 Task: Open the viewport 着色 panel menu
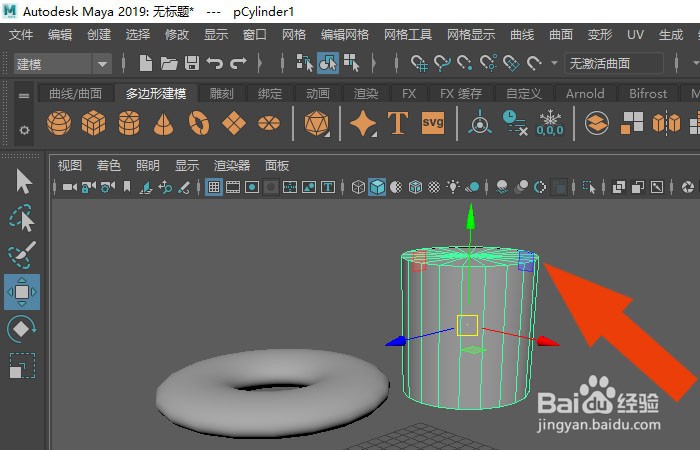pos(108,166)
